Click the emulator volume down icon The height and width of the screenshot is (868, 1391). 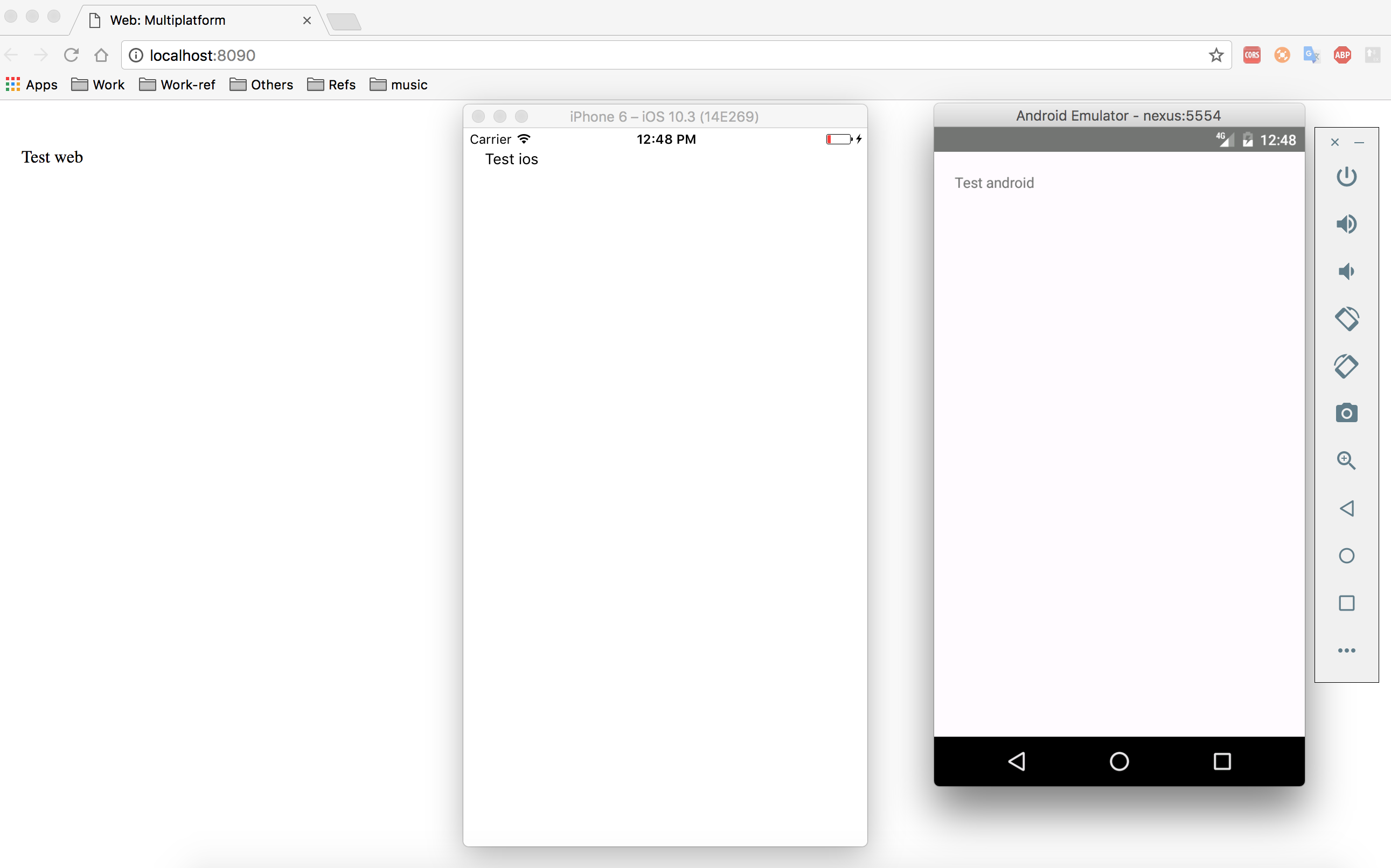coord(1346,271)
